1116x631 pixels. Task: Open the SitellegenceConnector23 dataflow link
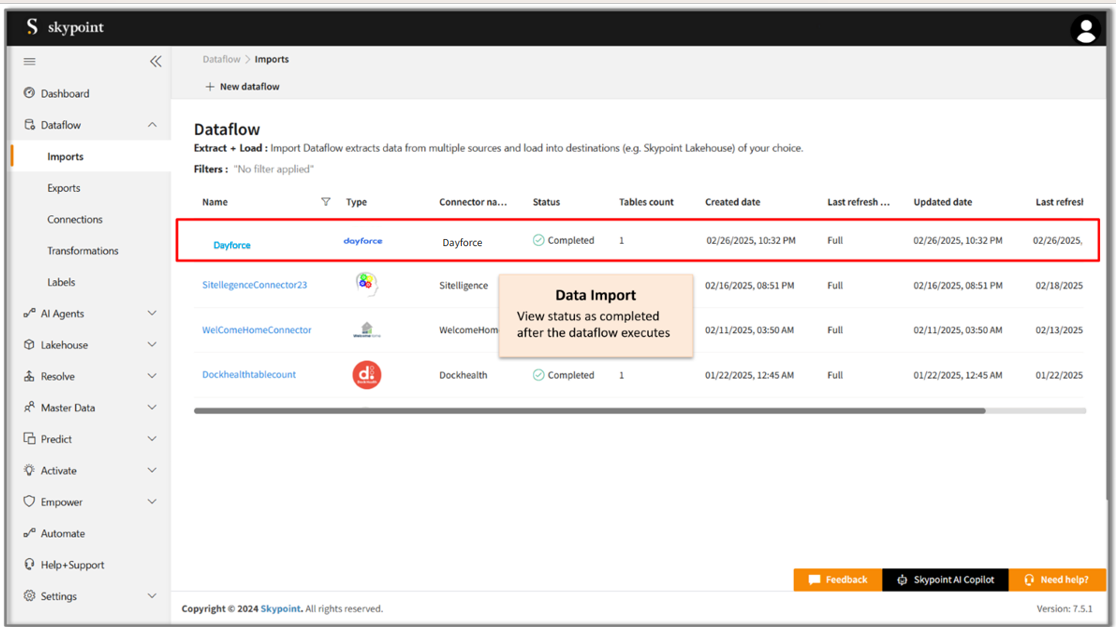coord(255,285)
